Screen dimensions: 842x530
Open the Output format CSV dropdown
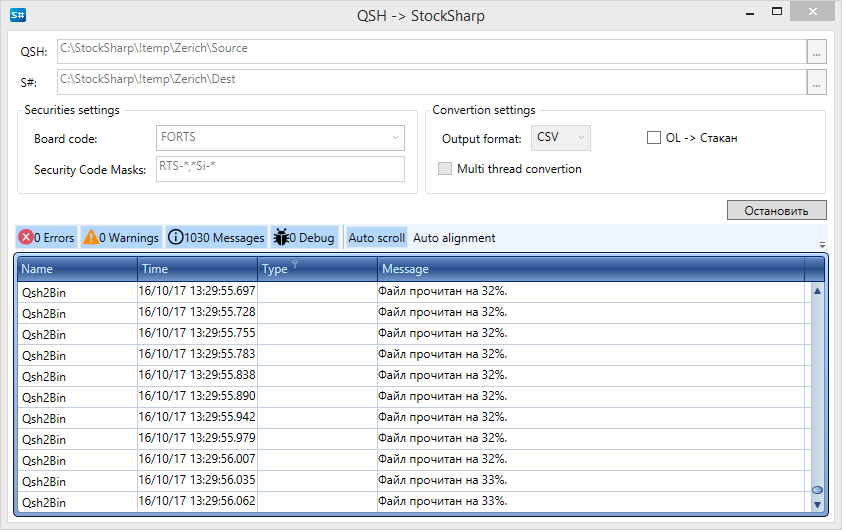[561, 138]
